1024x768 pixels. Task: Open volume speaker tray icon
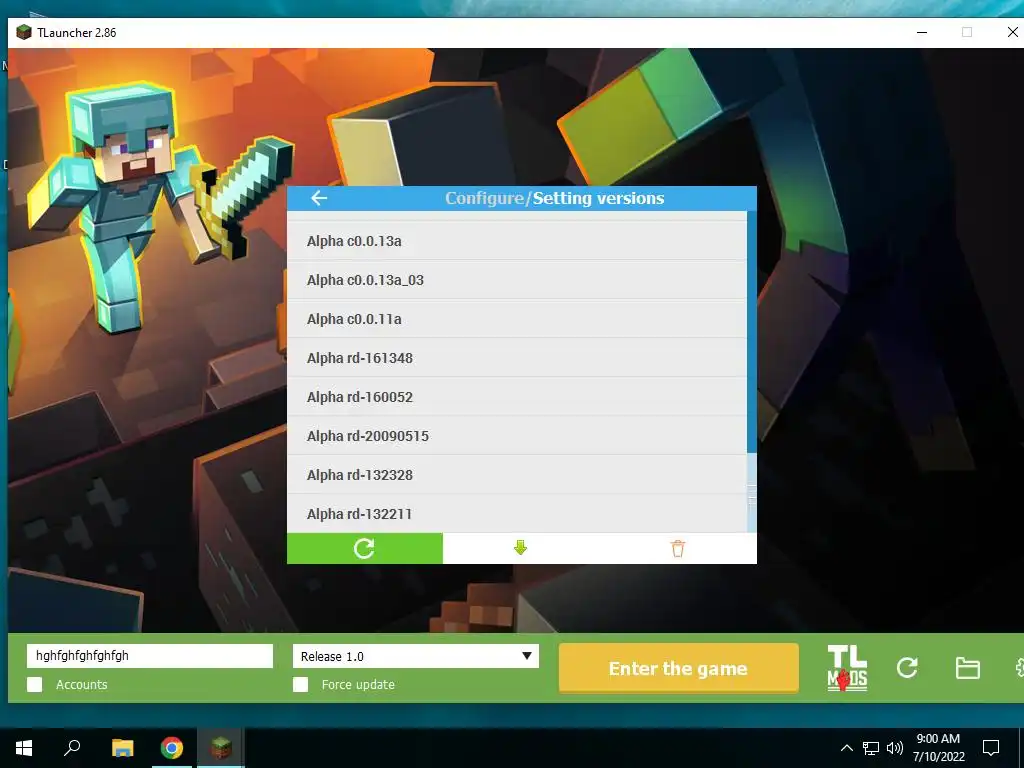click(x=895, y=748)
